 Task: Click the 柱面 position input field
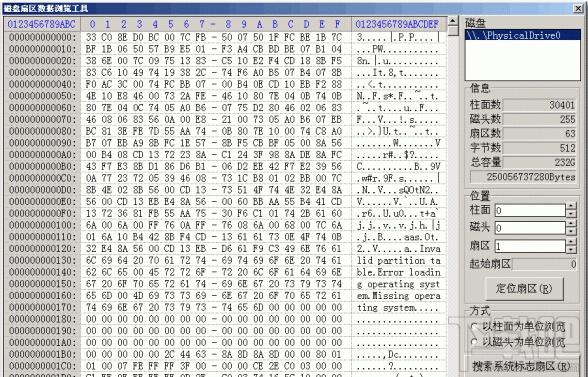530,210
